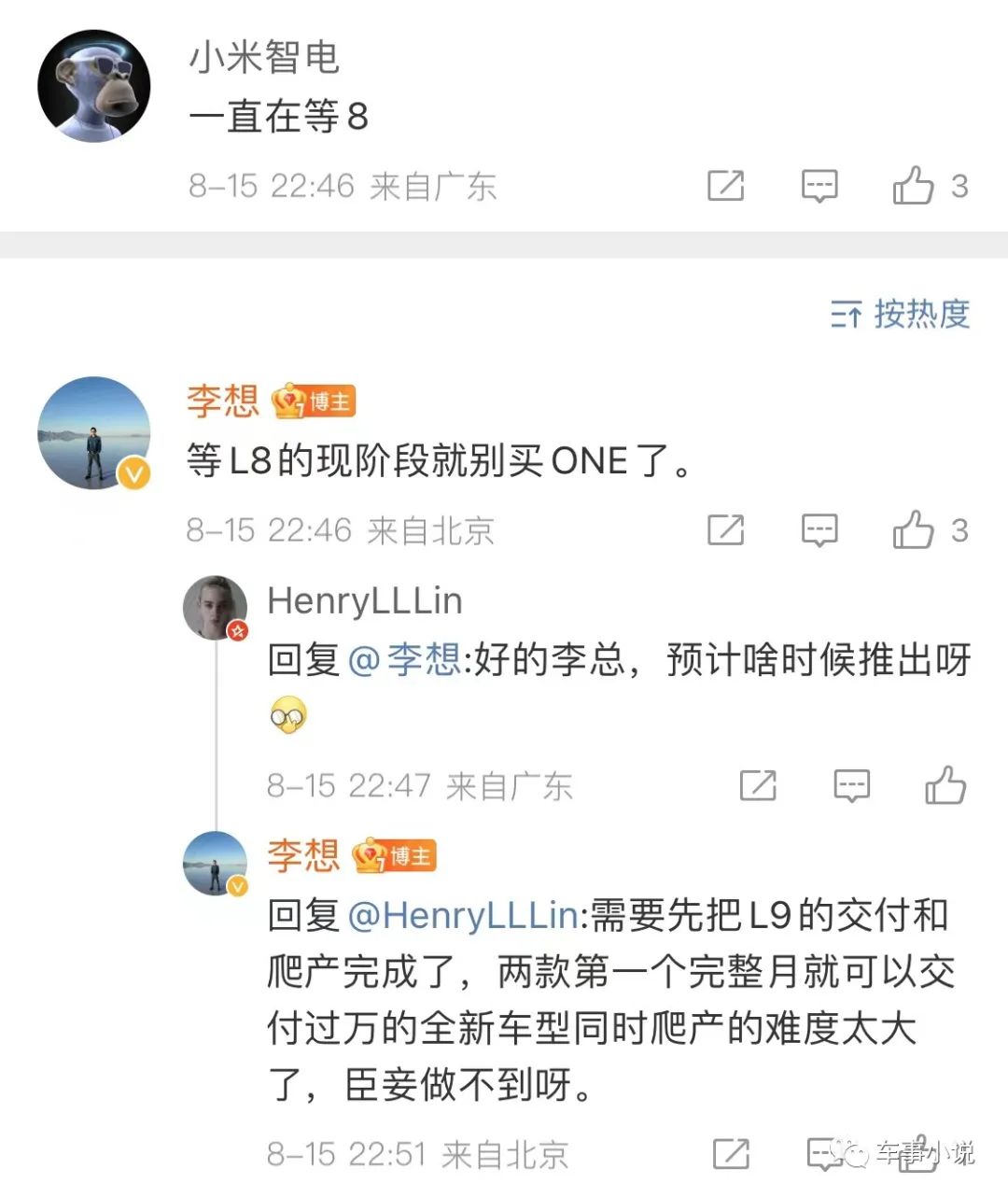Like the 小米智电 comment
Viewport: 1008px width, 1197px height.
(x=913, y=186)
